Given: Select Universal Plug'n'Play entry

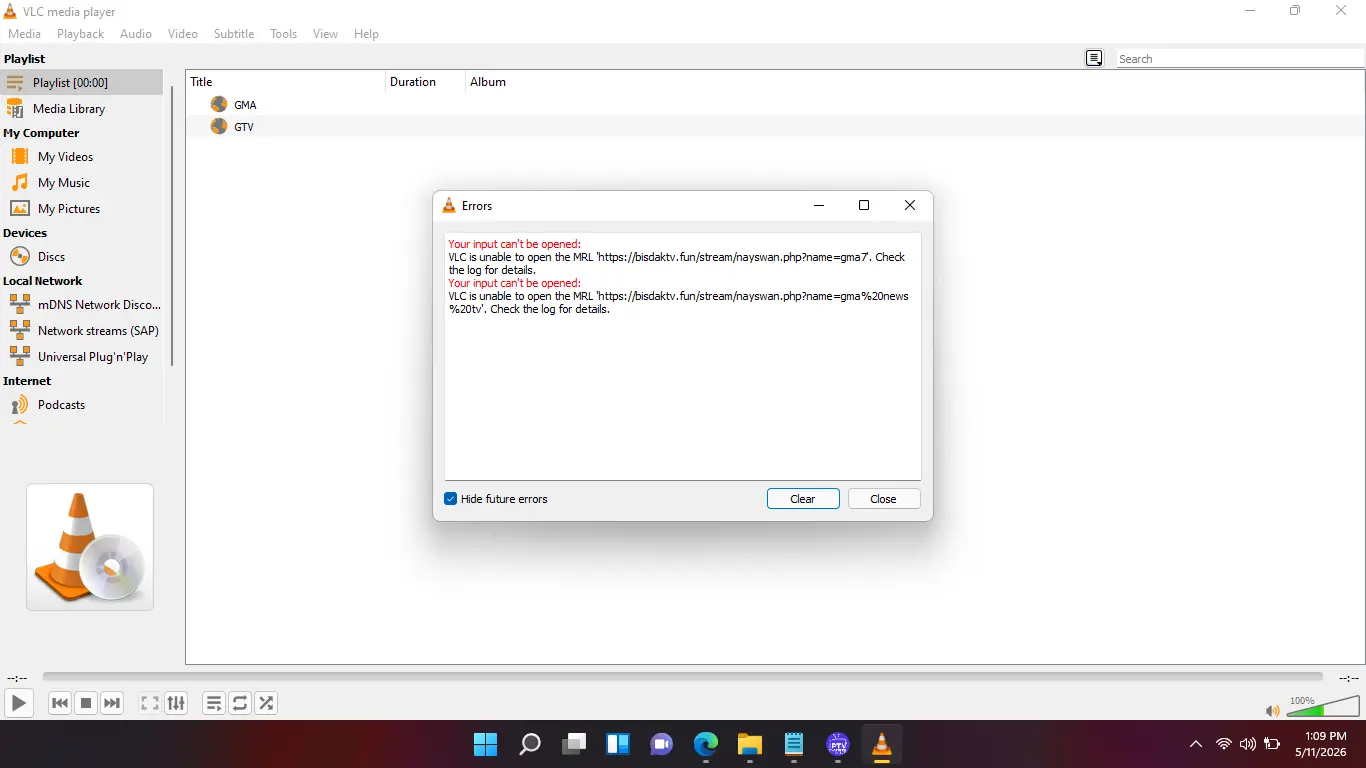Looking at the screenshot, I should (82, 356).
